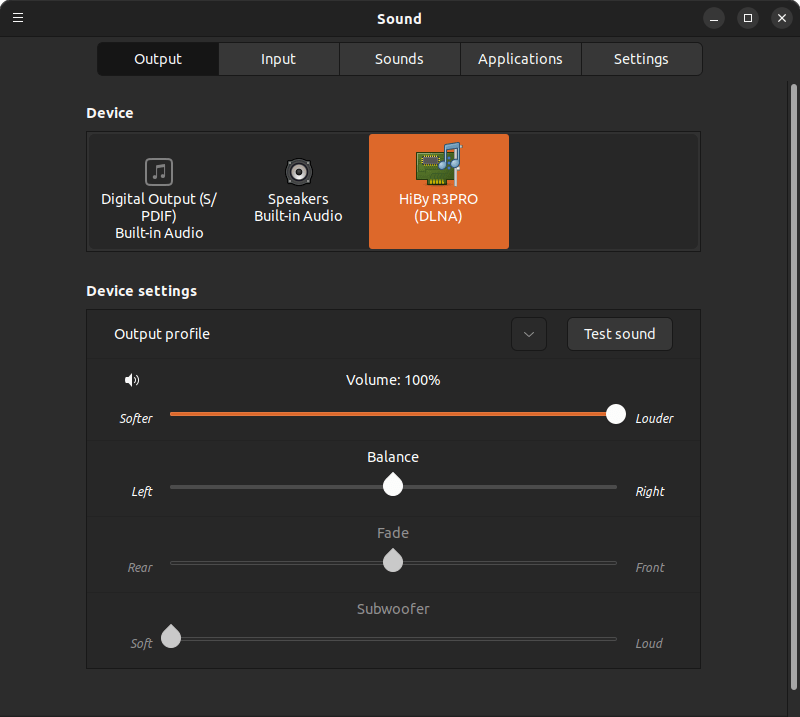Select the Speakers Built-in Audio icon
Screen dimensions: 800x717
[298, 172]
